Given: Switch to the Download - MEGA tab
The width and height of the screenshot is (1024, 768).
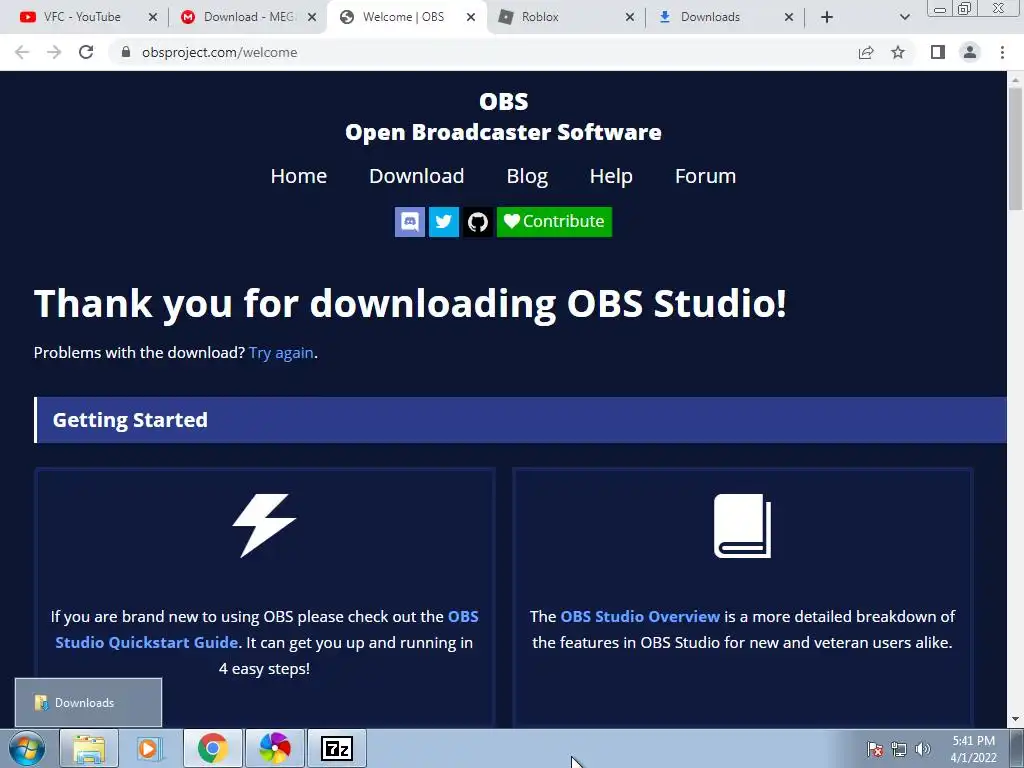Looking at the screenshot, I should [x=249, y=17].
